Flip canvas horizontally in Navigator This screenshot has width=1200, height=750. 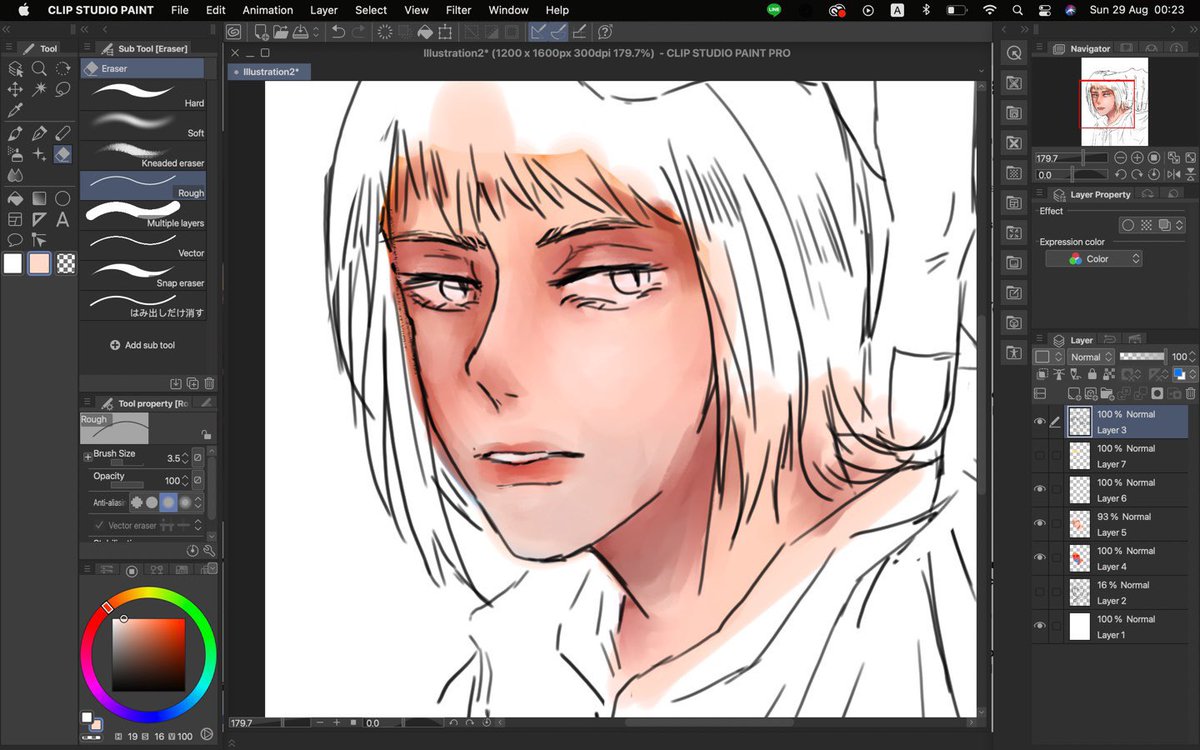(1173, 175)
